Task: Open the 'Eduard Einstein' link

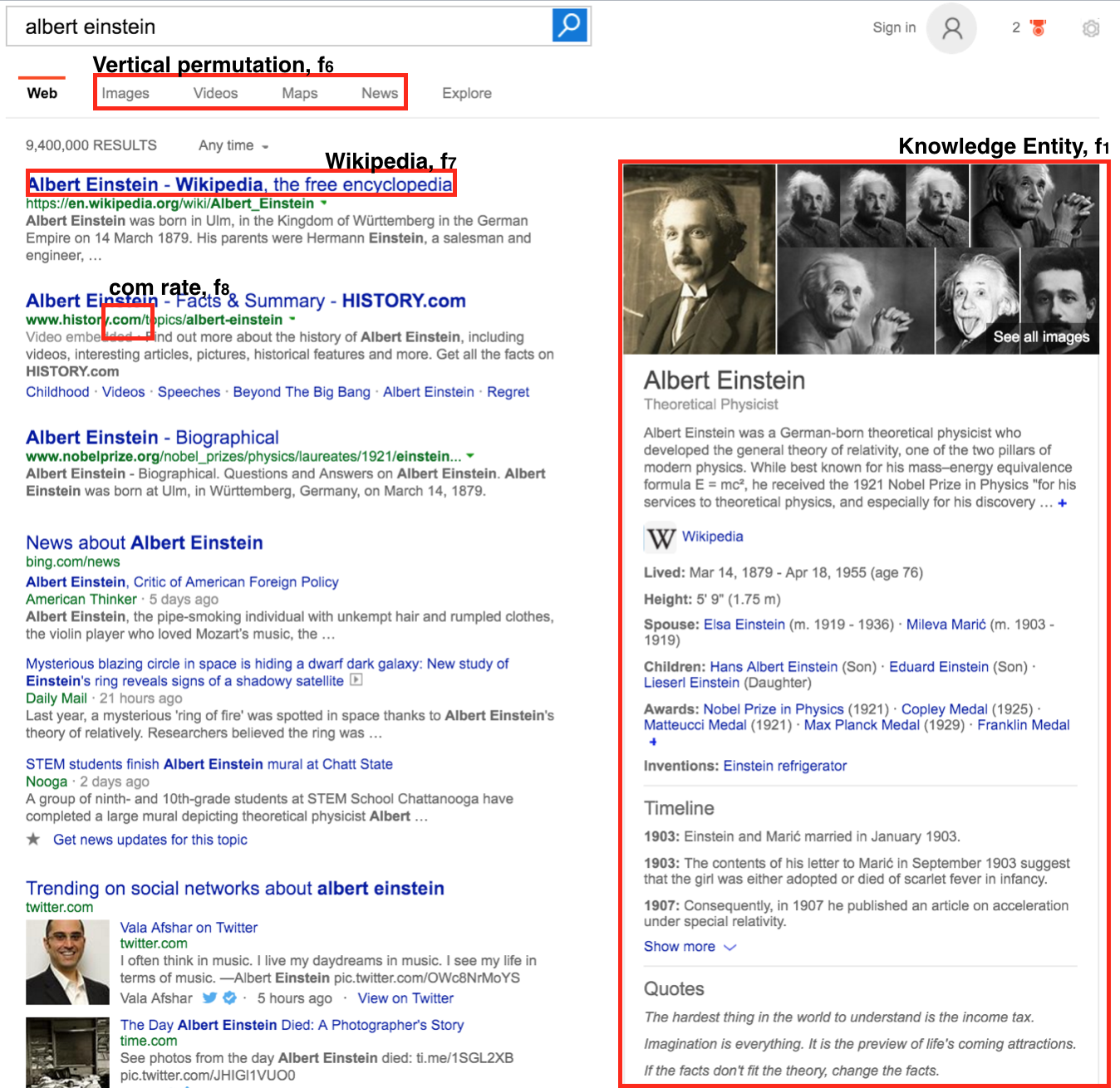Action: coord(939,667)
